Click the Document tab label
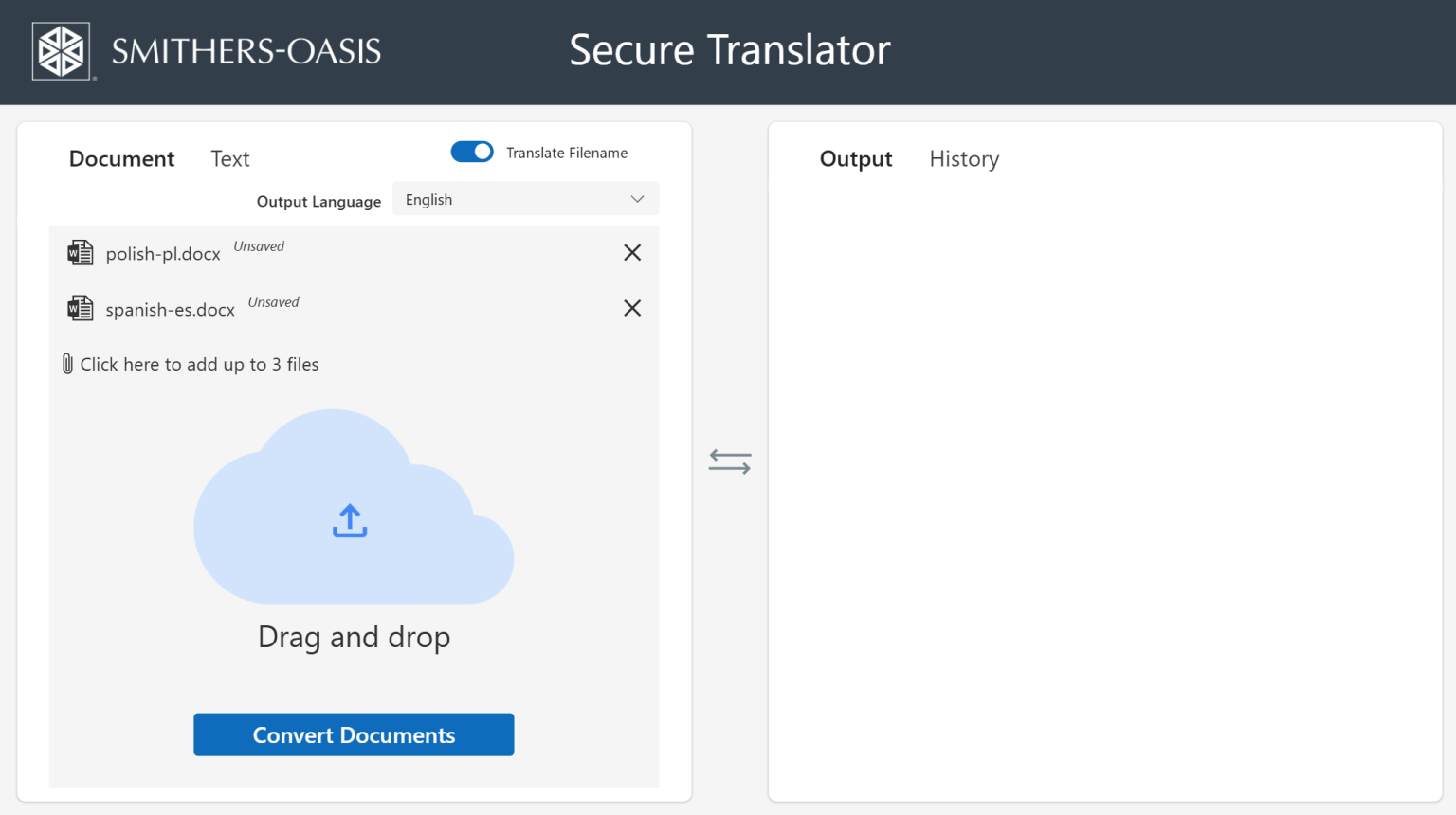 (121, 158)
